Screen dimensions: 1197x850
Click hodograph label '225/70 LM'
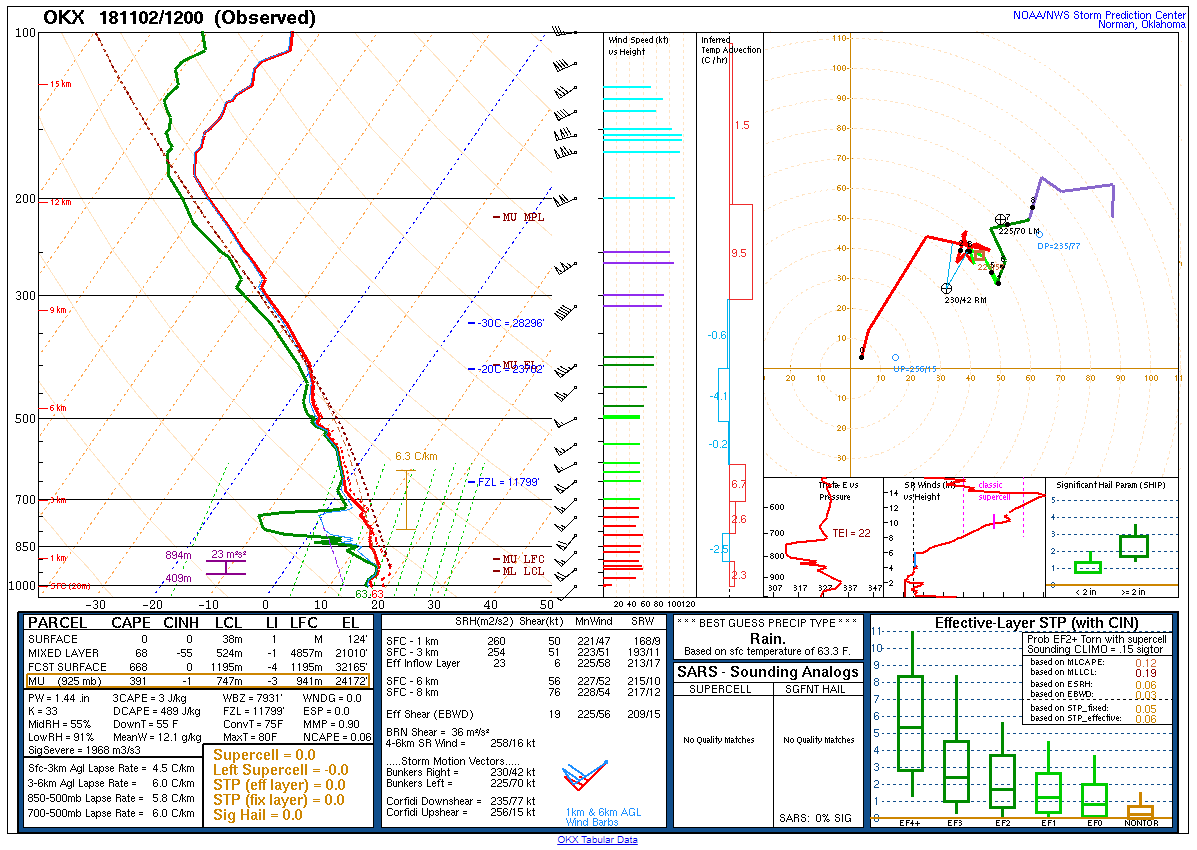[x=1019, y=231]
